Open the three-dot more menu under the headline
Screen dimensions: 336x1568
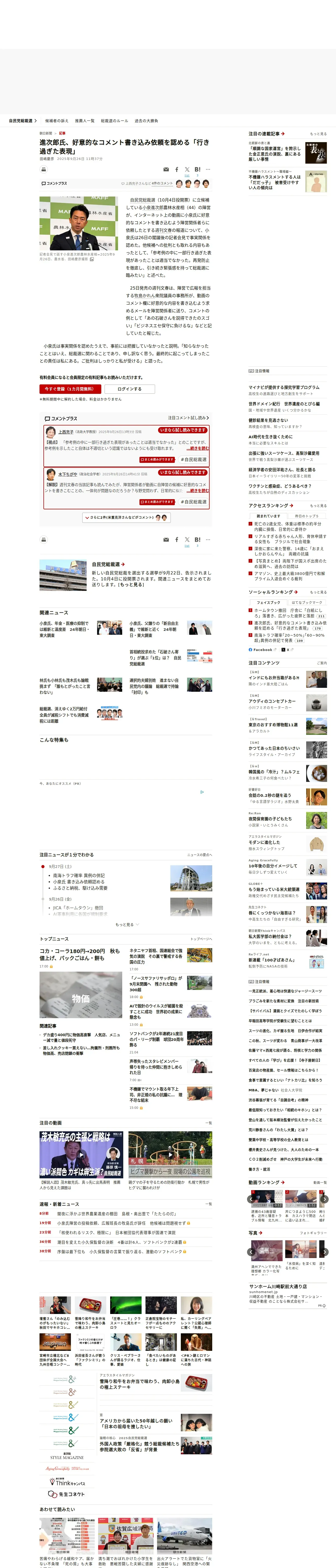[x=208, y=169]
